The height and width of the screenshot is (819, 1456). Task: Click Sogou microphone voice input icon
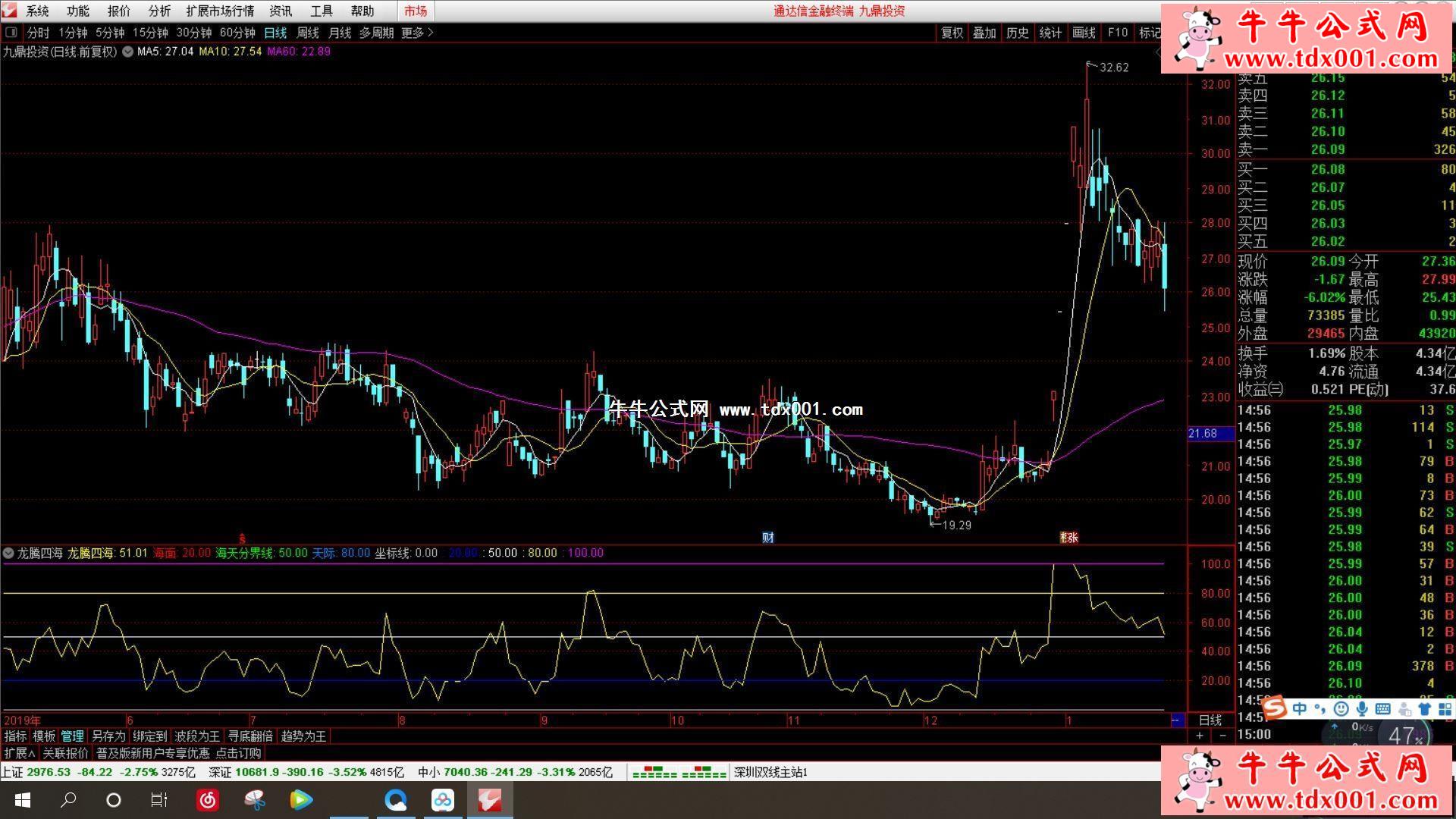tap(1362, 709)
